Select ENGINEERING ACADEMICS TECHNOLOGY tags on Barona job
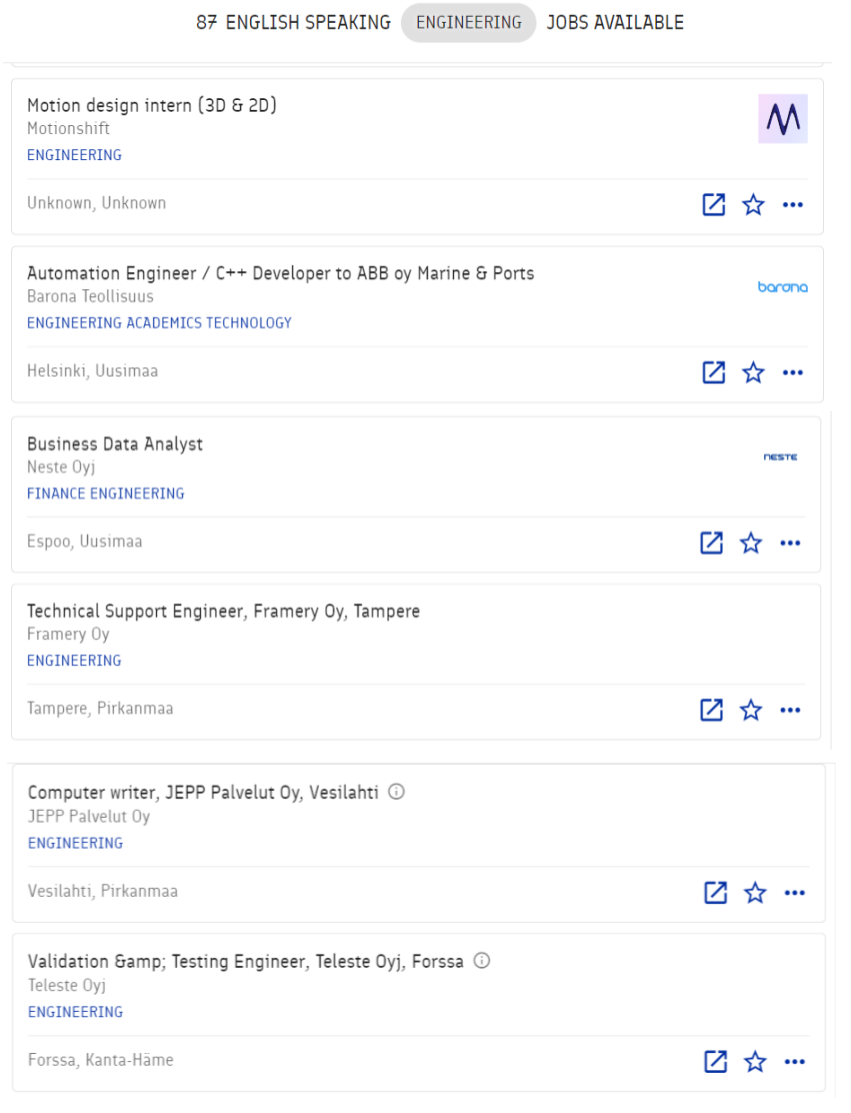 tap(159, 323)
